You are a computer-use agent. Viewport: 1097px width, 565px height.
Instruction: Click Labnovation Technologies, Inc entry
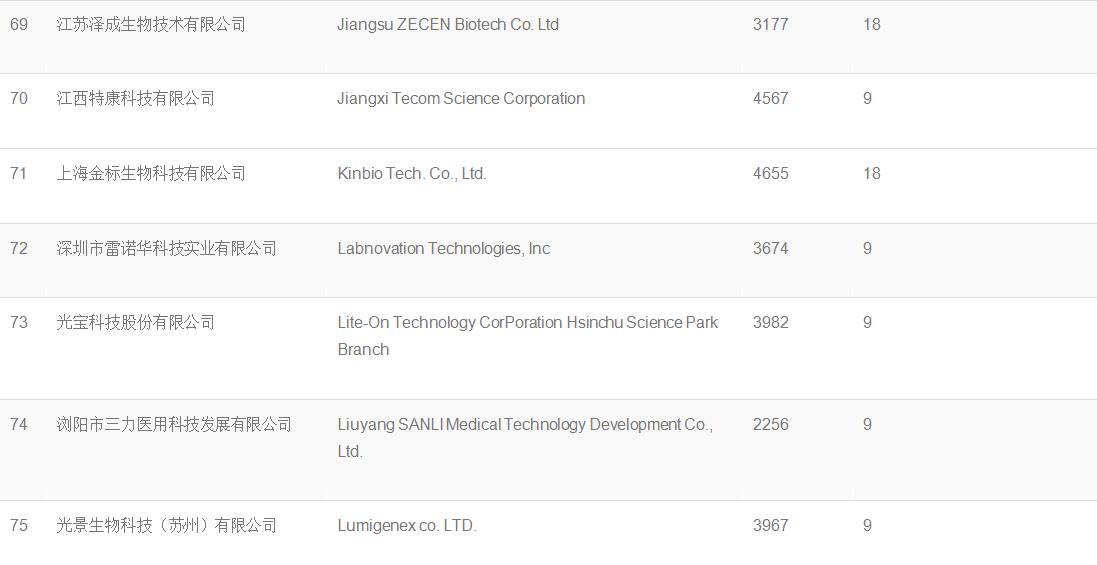pyautogui.click(x=444, y=248)
